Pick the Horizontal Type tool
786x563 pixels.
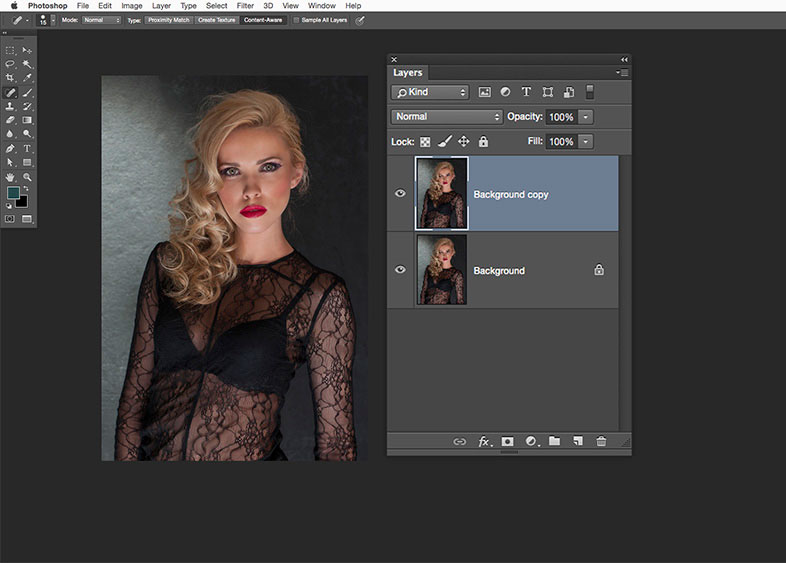tap(28, 148)
